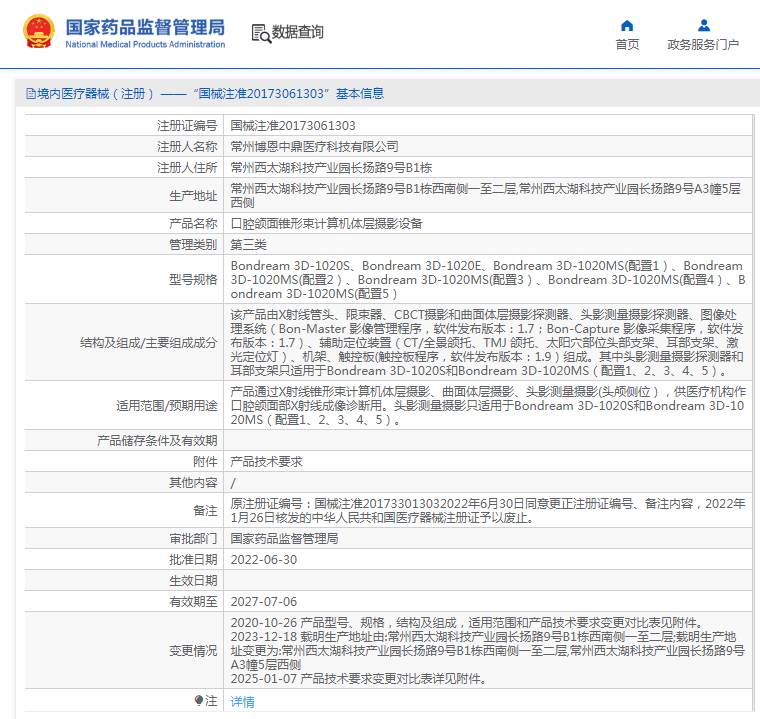
Task: Click the 适用范围/预期用途 row label
Action: [167, 406]
